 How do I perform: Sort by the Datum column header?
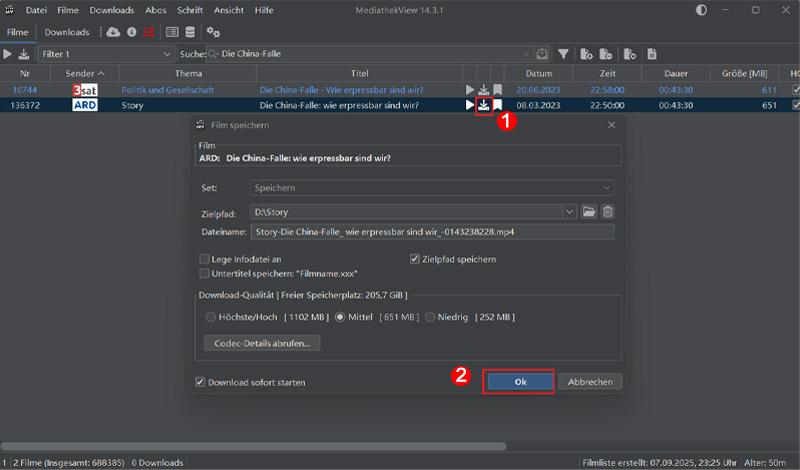(x=539, y=73)
